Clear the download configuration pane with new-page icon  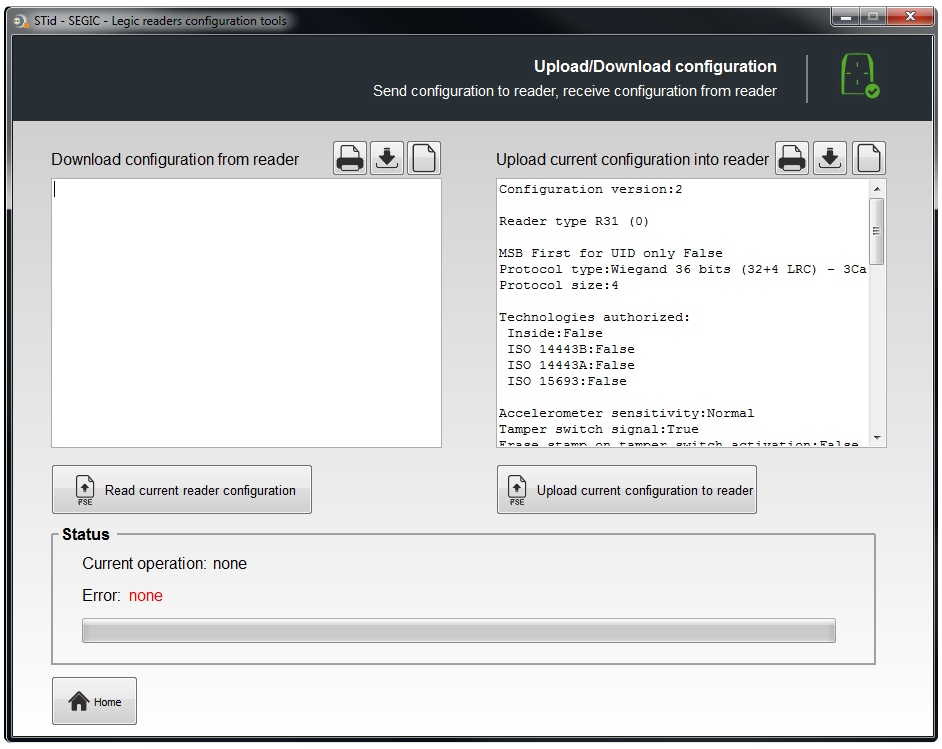[x=424, y=159]
